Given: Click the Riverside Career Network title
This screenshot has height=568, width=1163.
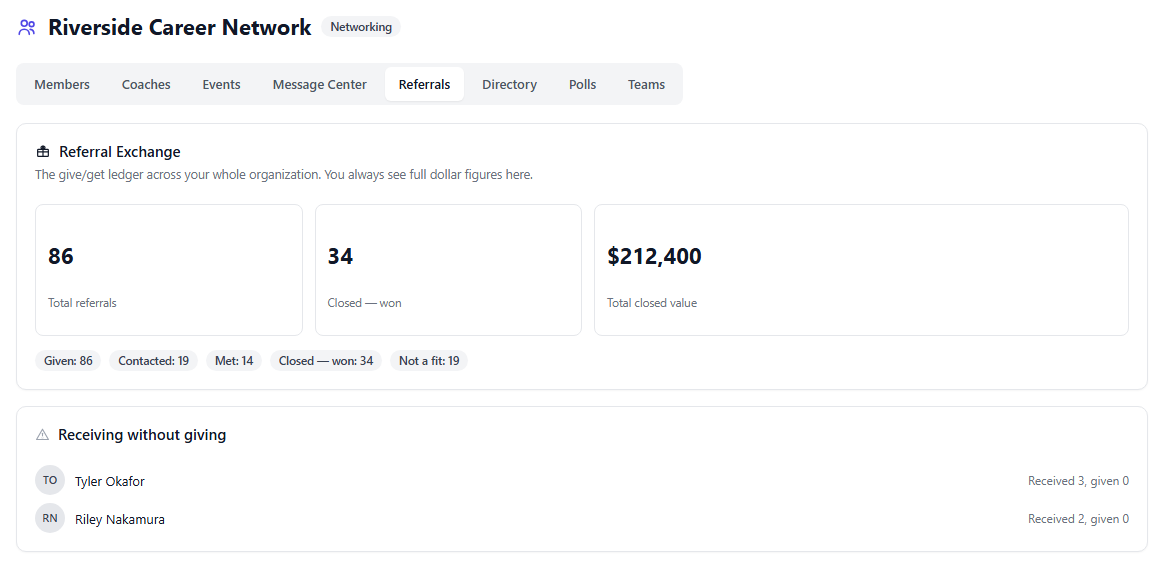Looking at the screenshot, I should point(179,28).
